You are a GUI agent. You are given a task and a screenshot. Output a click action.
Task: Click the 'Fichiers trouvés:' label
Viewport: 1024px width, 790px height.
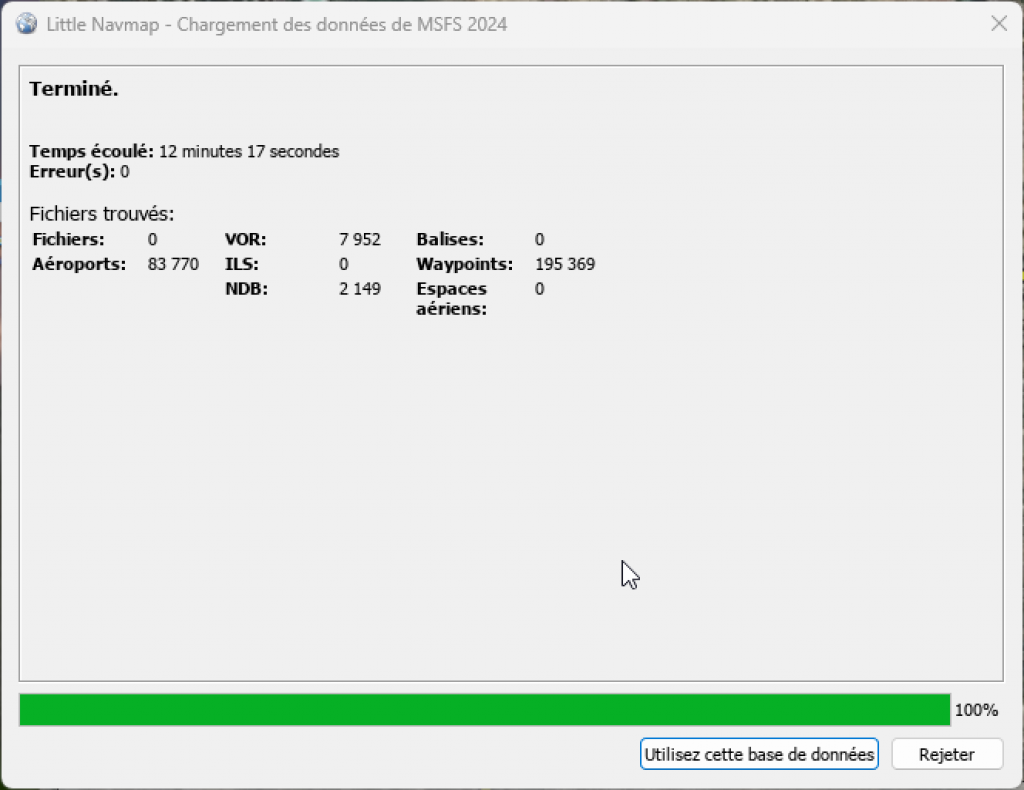click(x=102, y=214)
